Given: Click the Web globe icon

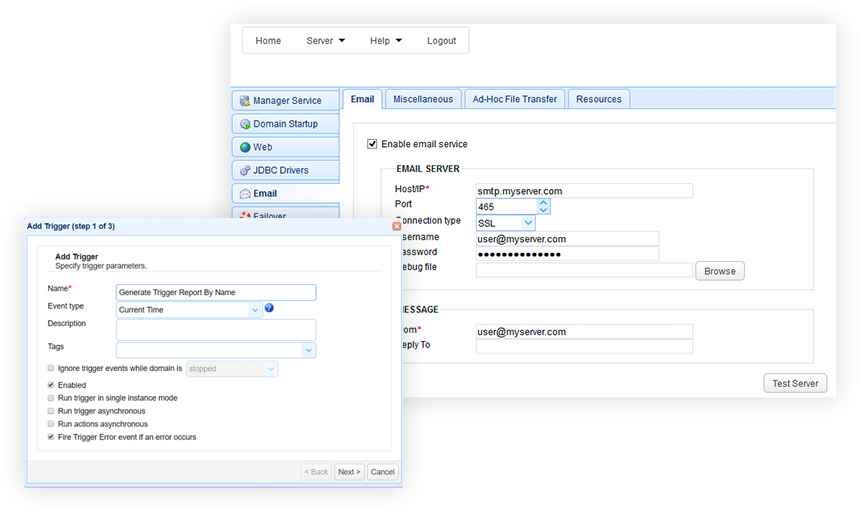Looking at the screenshot, I should click(244, 147).
